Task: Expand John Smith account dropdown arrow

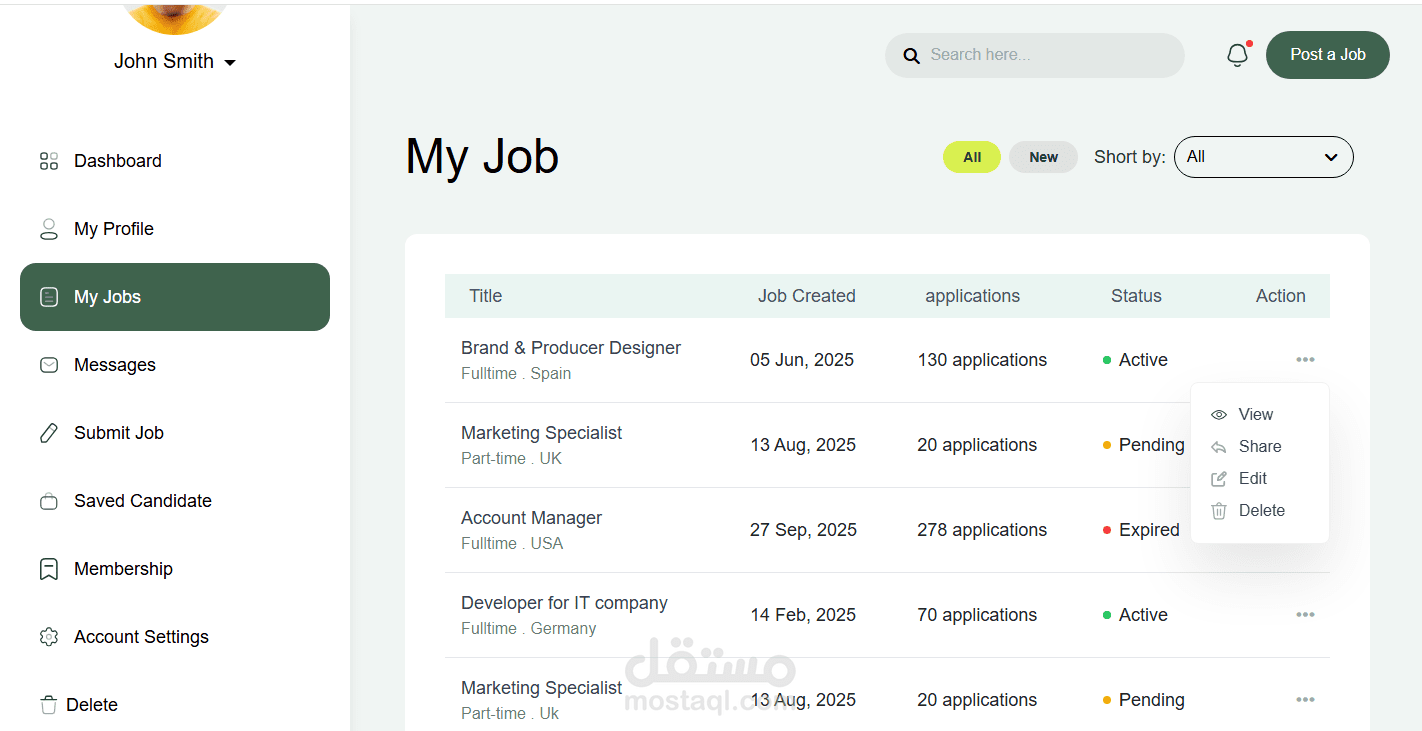Action: click(230, 63)
